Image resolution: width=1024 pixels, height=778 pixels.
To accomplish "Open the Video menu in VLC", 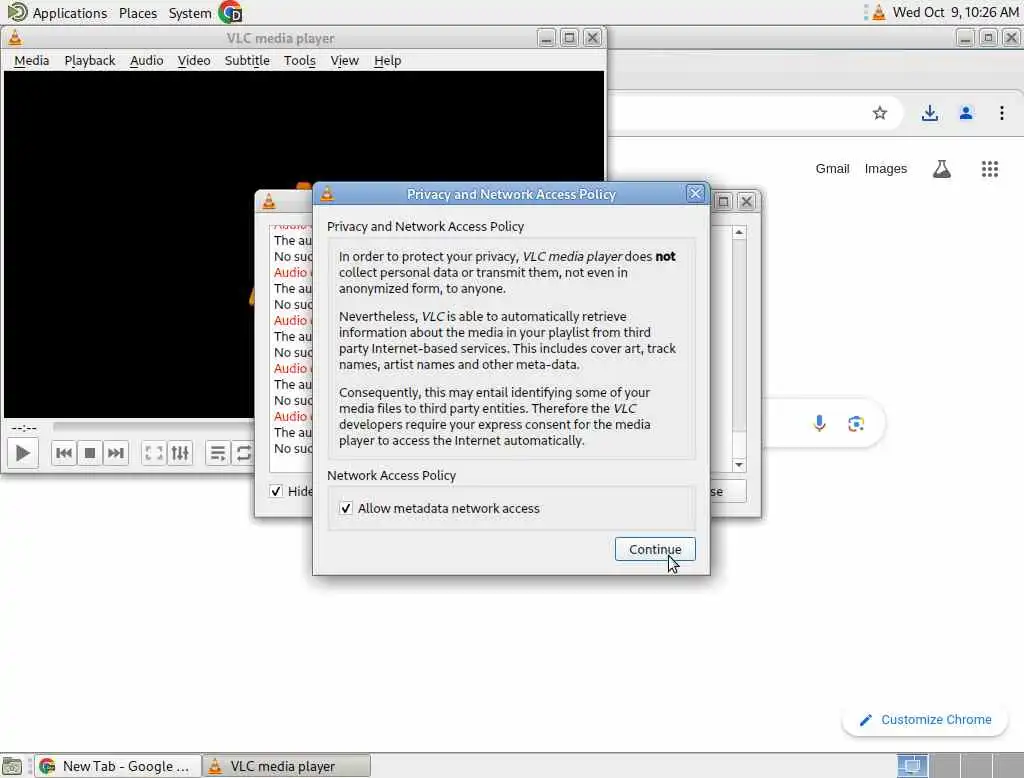I will pyautogui.click(x=194, y=60).
